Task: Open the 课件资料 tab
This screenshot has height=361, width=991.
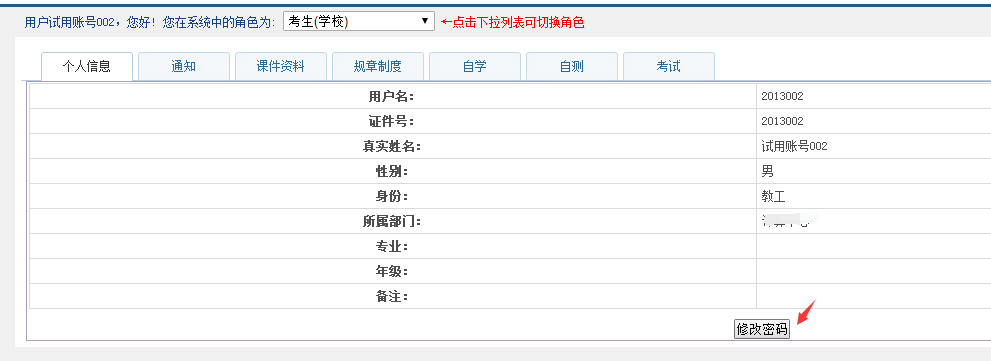Action: click(281, 66)
